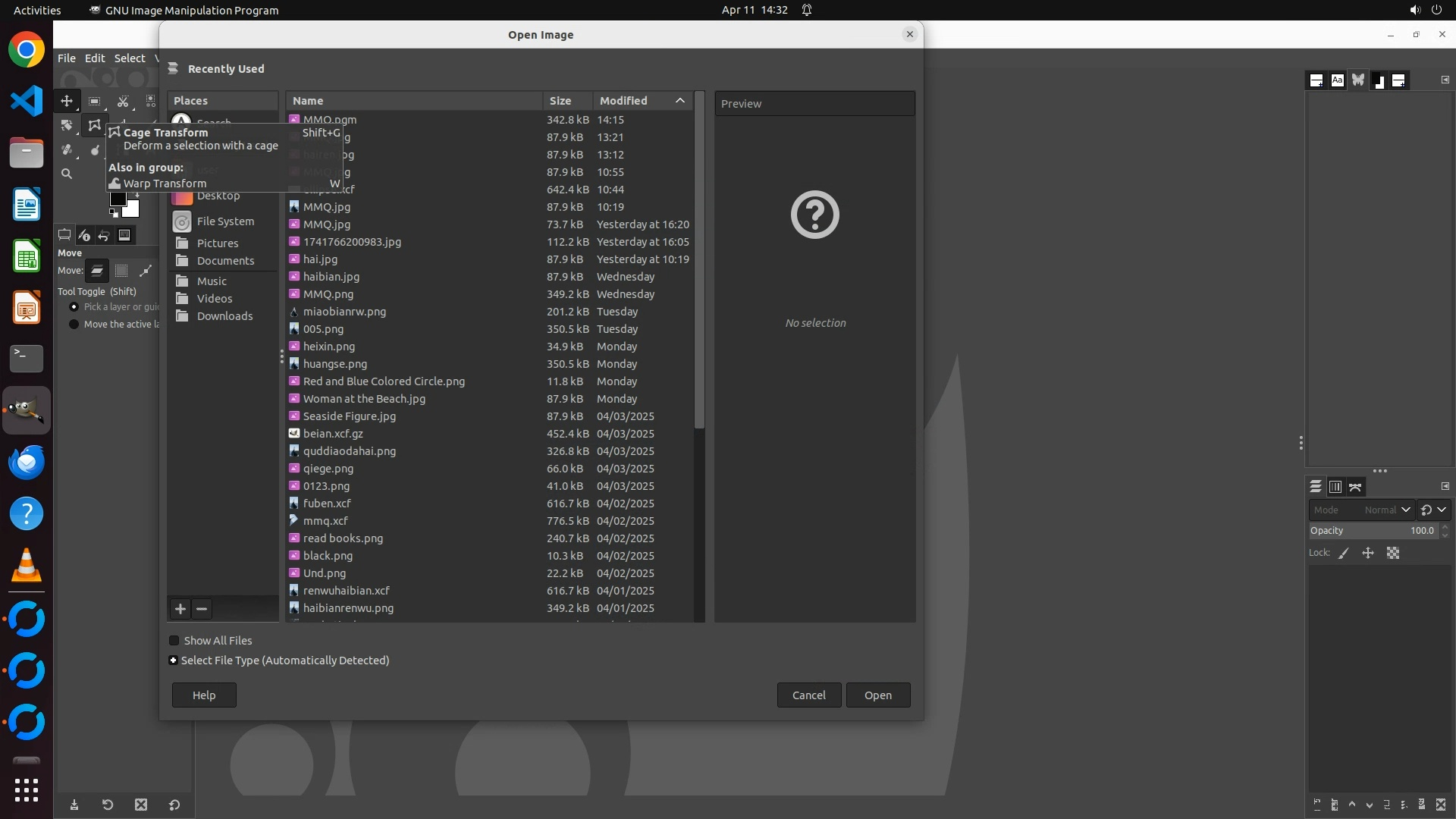Open the Paths tab icon

coord(1355,487)
